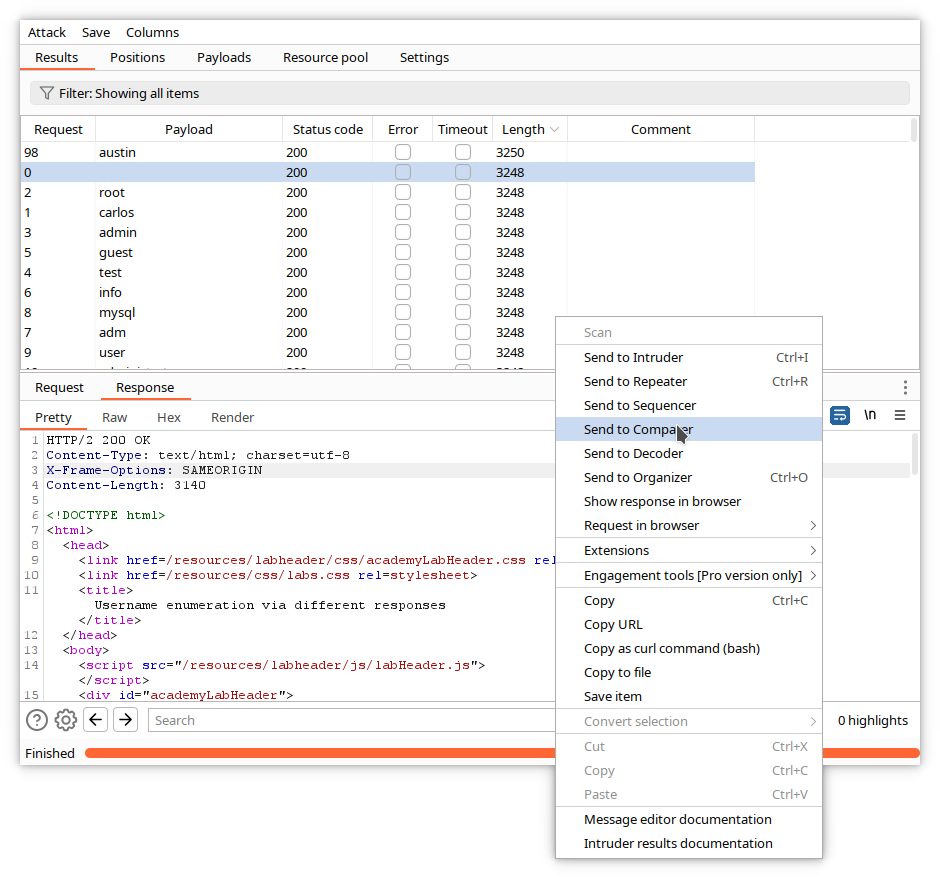Viewport: 940px width, 879px height.
Task: Open the three-dot panel options menu
Action: [x=905, y=388]
